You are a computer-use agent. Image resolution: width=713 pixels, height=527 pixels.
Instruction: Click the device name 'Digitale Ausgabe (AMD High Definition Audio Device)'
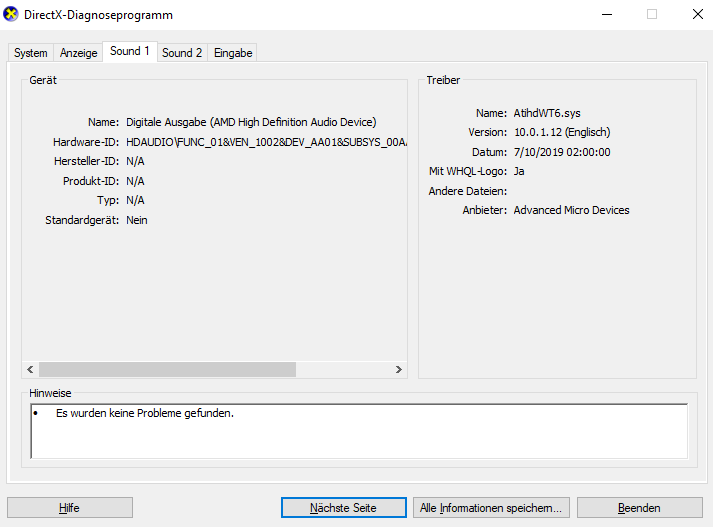(x=251, y=122)
